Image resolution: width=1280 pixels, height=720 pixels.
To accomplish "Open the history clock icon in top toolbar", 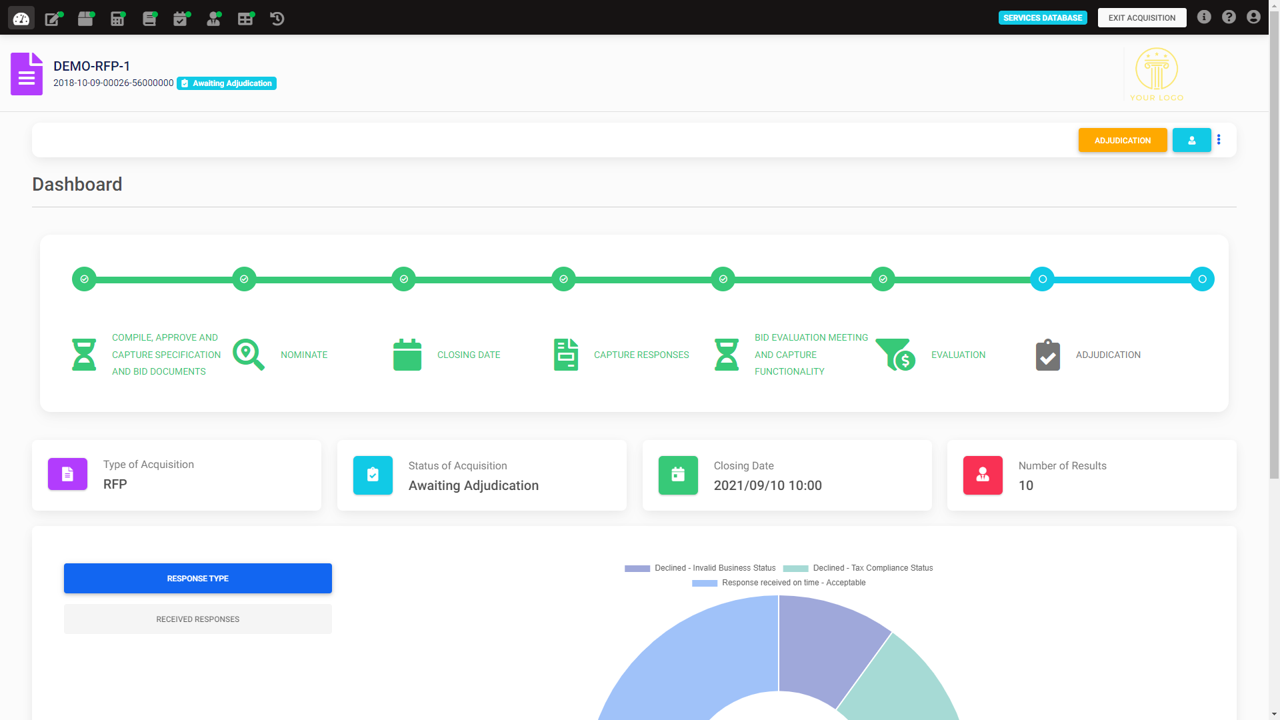I will click(x=277, y=18).
